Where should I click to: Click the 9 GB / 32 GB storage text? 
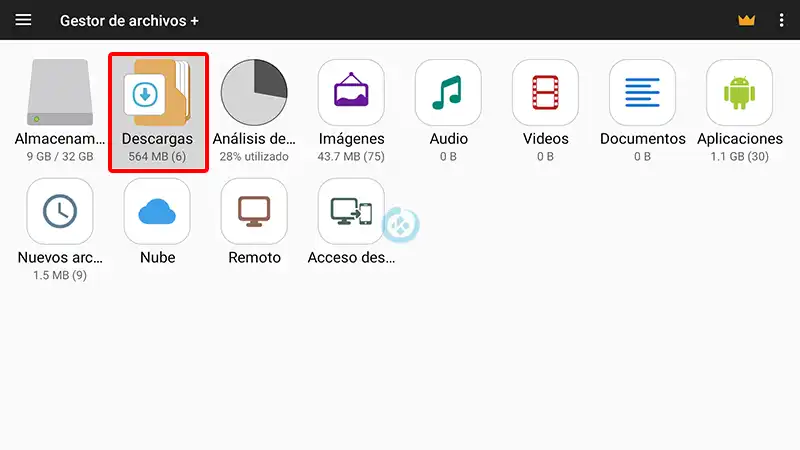click(x=60, y=157)
